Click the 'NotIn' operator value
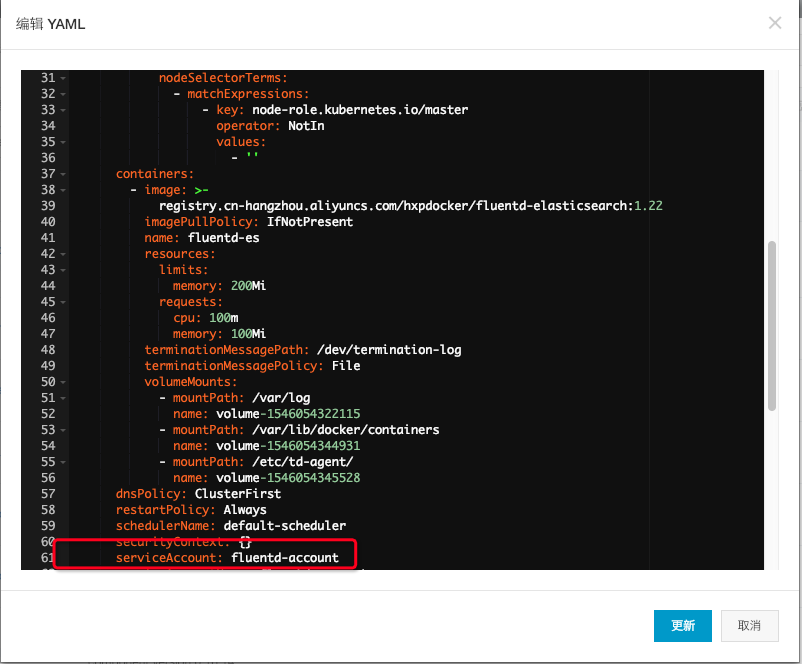 coord(306,126)
